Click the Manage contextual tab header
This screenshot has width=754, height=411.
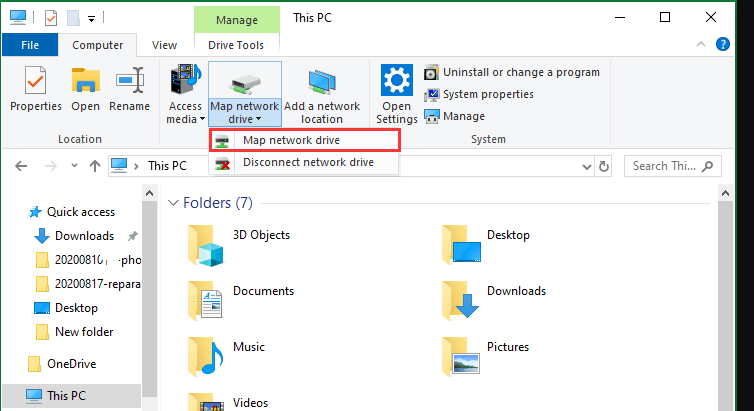pyautogui.click(x=237, y=20)
